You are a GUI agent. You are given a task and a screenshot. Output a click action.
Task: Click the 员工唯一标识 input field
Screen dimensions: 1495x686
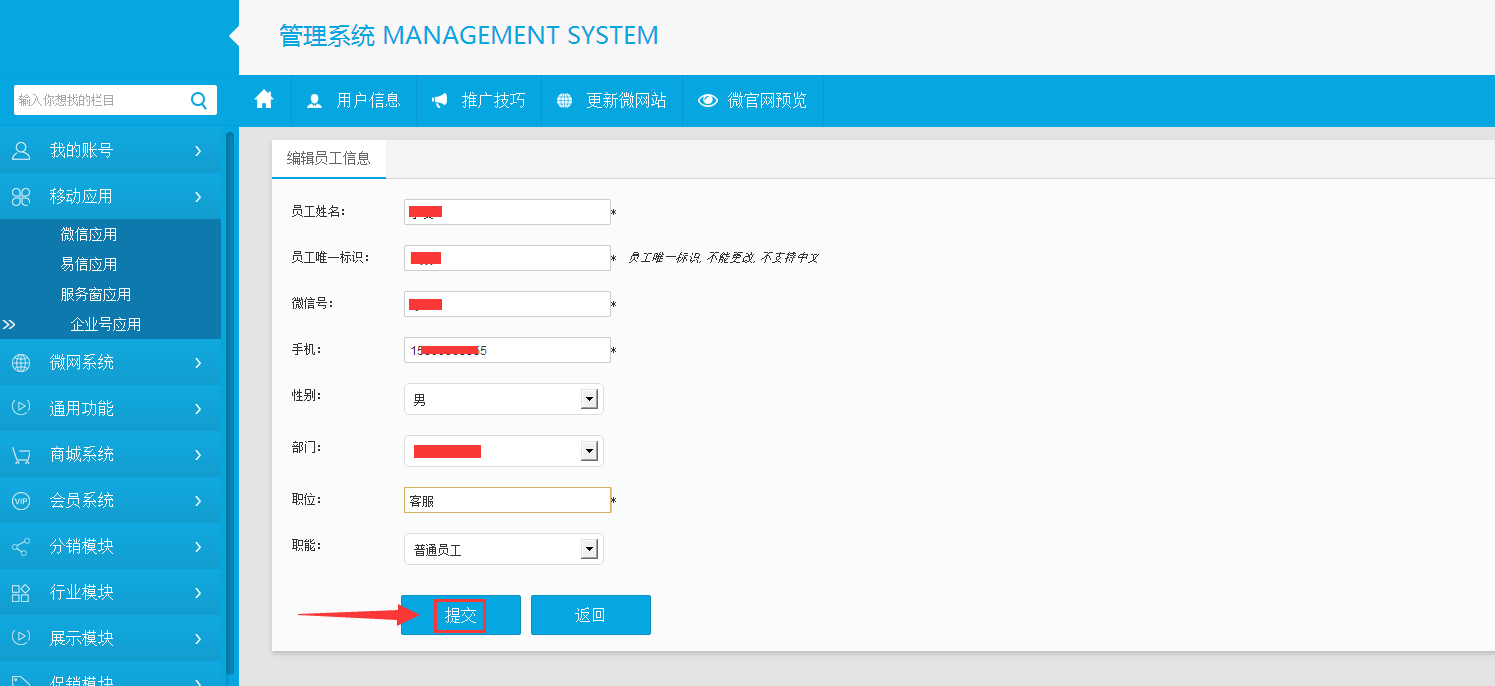(x=507, y=258)
